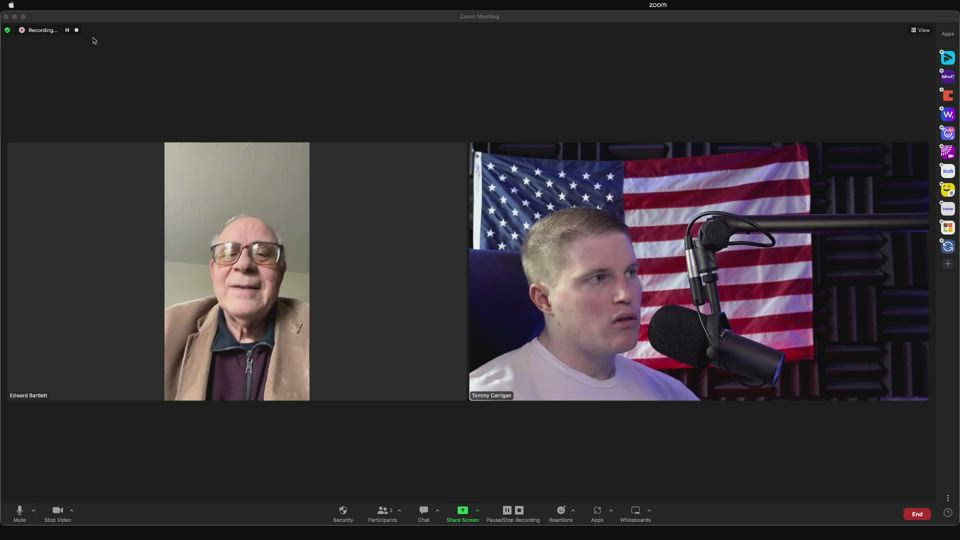
Task: Expand video options arrow beside Stop Video
Action: tap(71, 510)
